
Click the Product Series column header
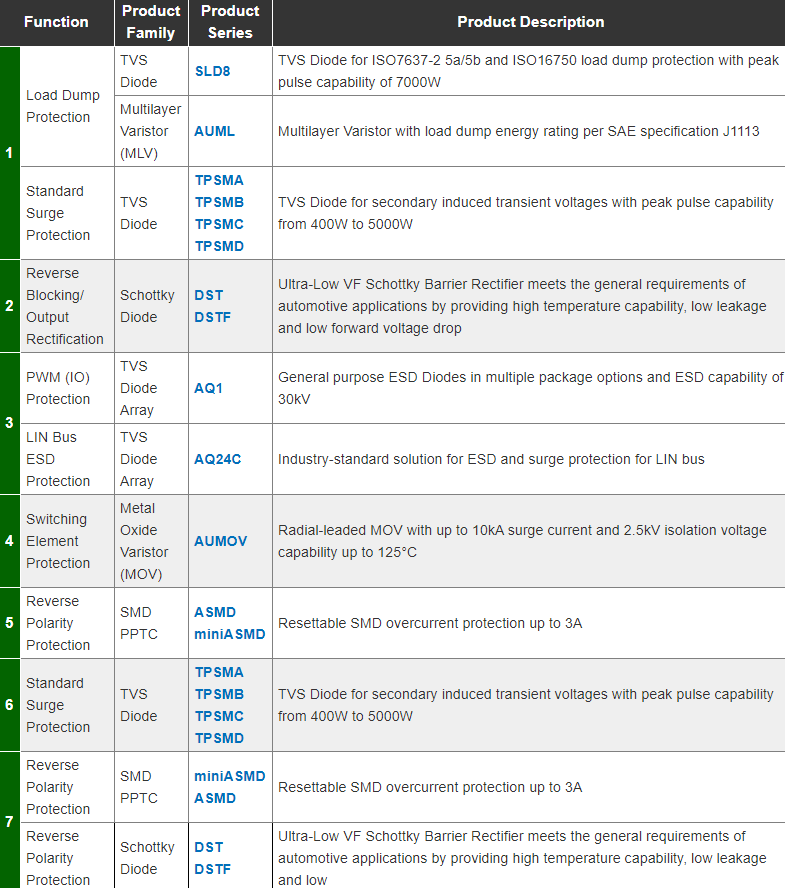[x=230, y=22]
